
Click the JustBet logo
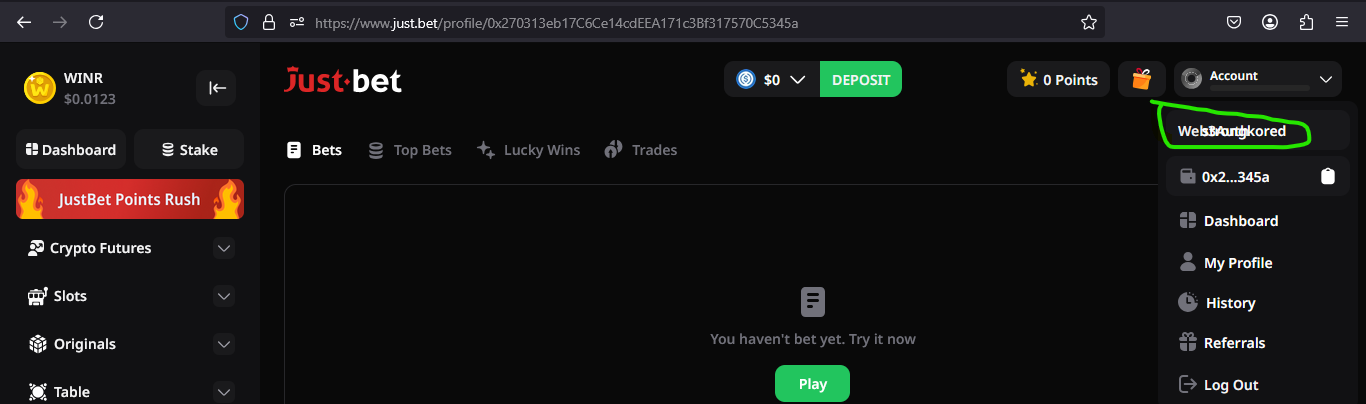[x=343, y=80]
